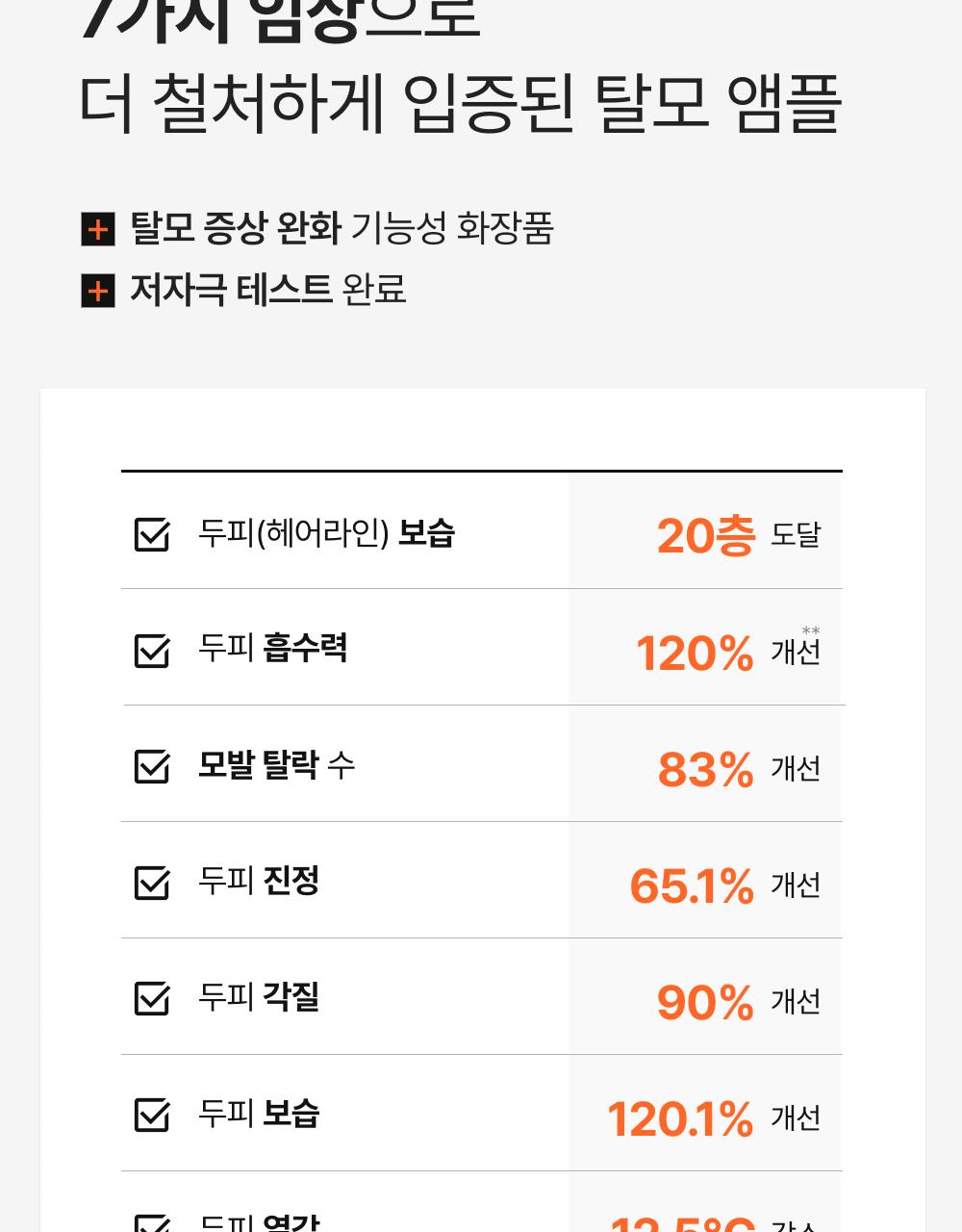
Task: Click the checkmark beside 두피 진정
Action: tap(152, 884)
